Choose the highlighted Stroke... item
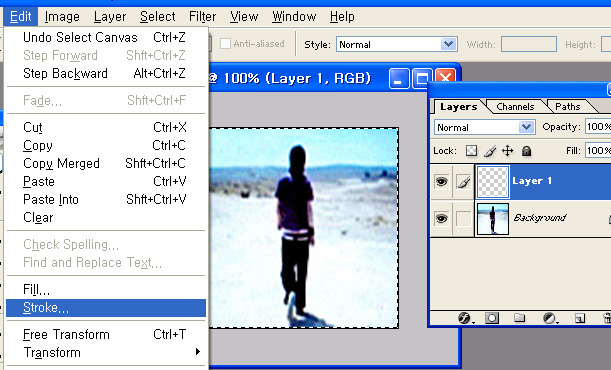 point(106,308)
